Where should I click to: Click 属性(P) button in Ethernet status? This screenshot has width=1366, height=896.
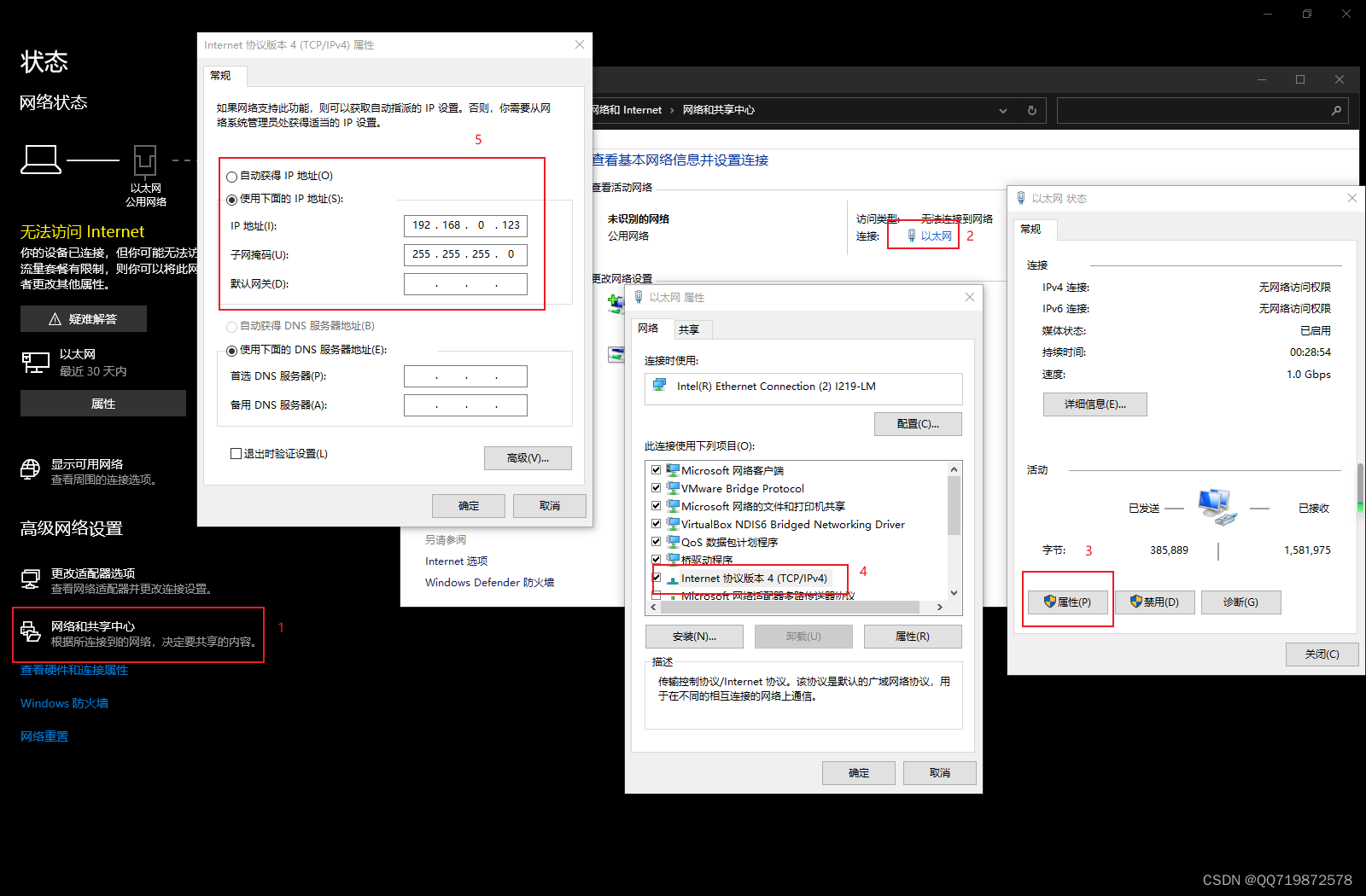pos(1067,602)
